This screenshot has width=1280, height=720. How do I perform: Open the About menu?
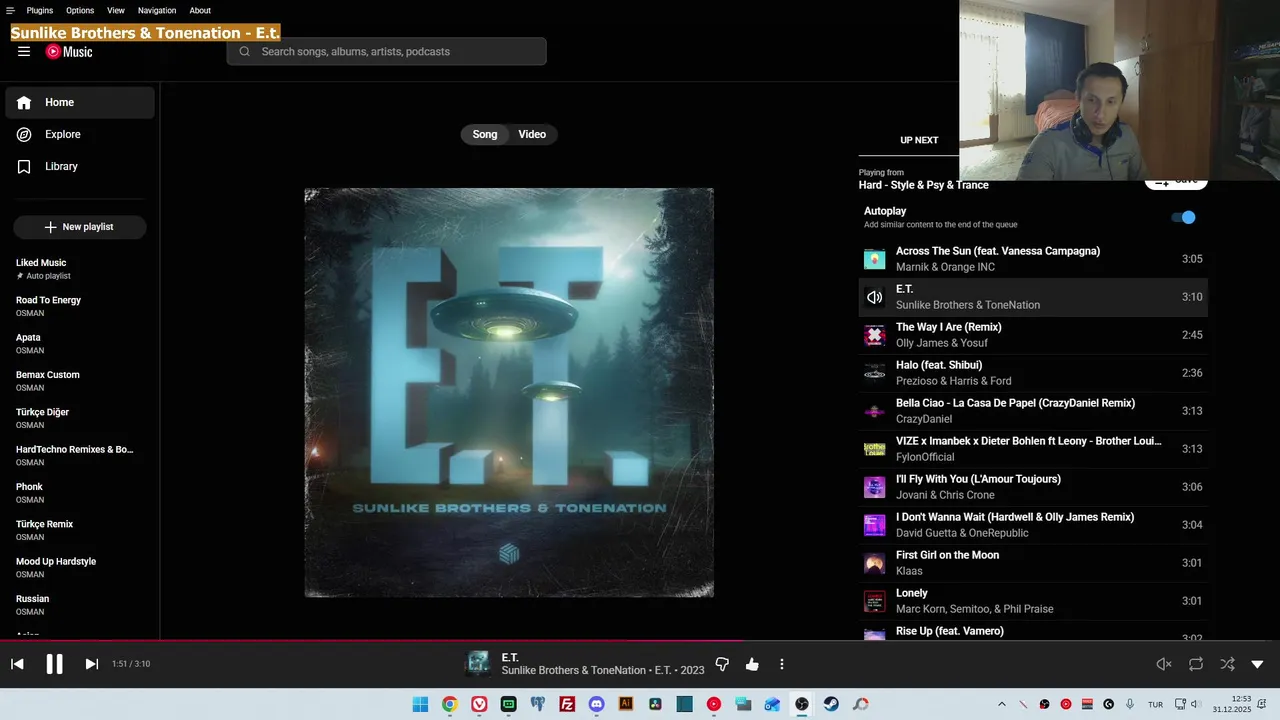coord(200,10)
